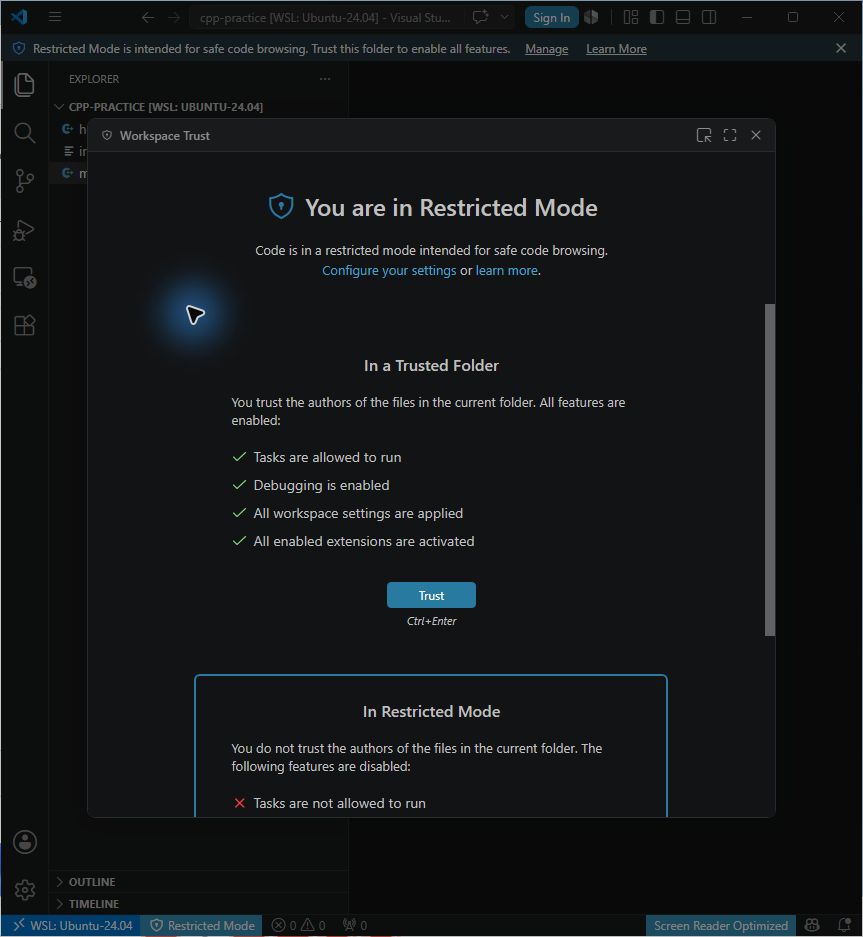
Task: Click the Trust button
Action: (432, 595)
